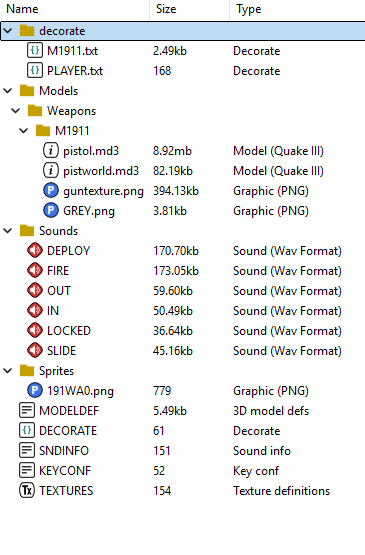The height and width of the screenshot is (555, 365).
Task: Collapse the Sprites folder chevron
Action: click(8, 371)
